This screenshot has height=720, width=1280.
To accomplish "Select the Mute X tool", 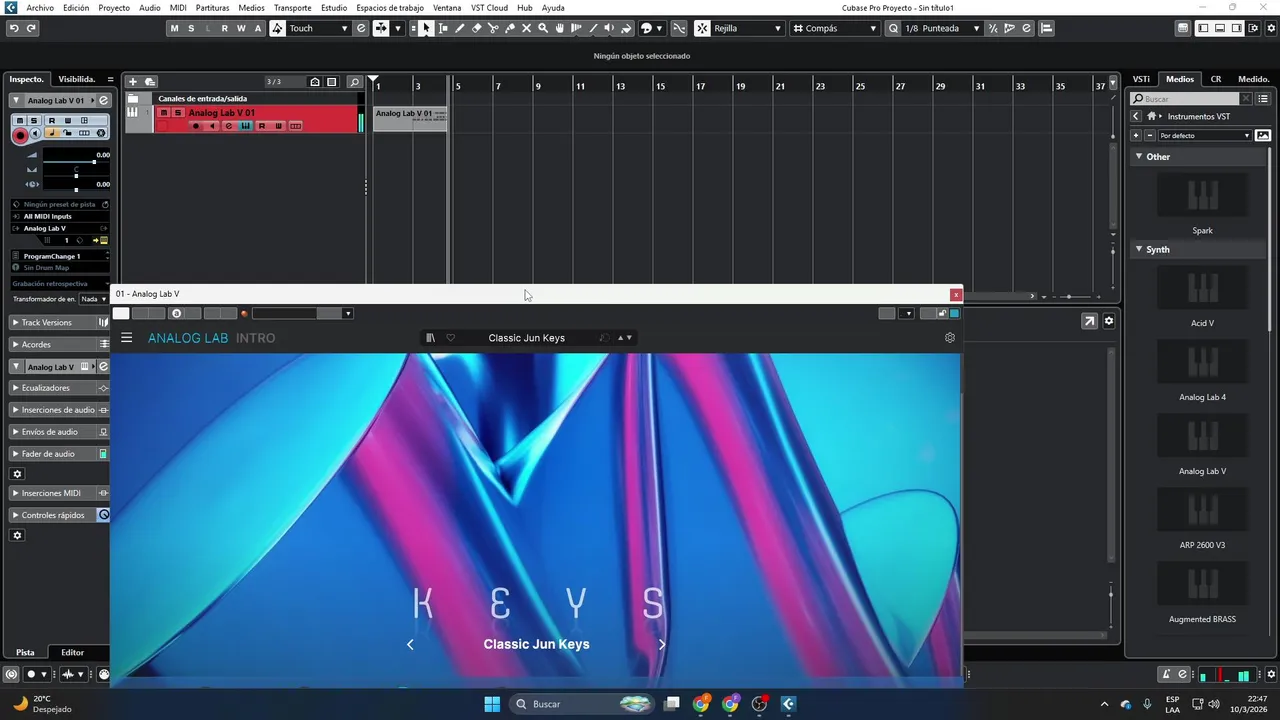I will pos(526,28).
